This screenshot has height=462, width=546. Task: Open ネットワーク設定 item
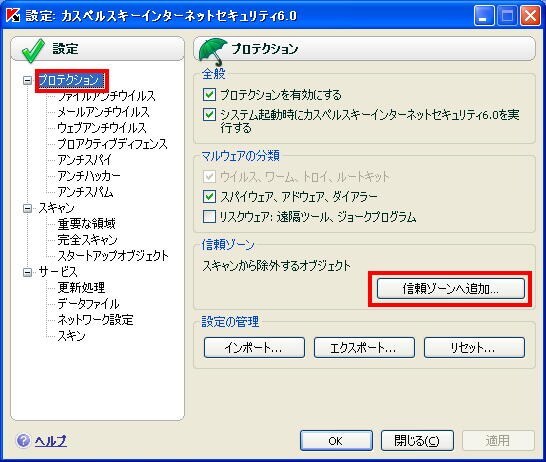point(95,320)
